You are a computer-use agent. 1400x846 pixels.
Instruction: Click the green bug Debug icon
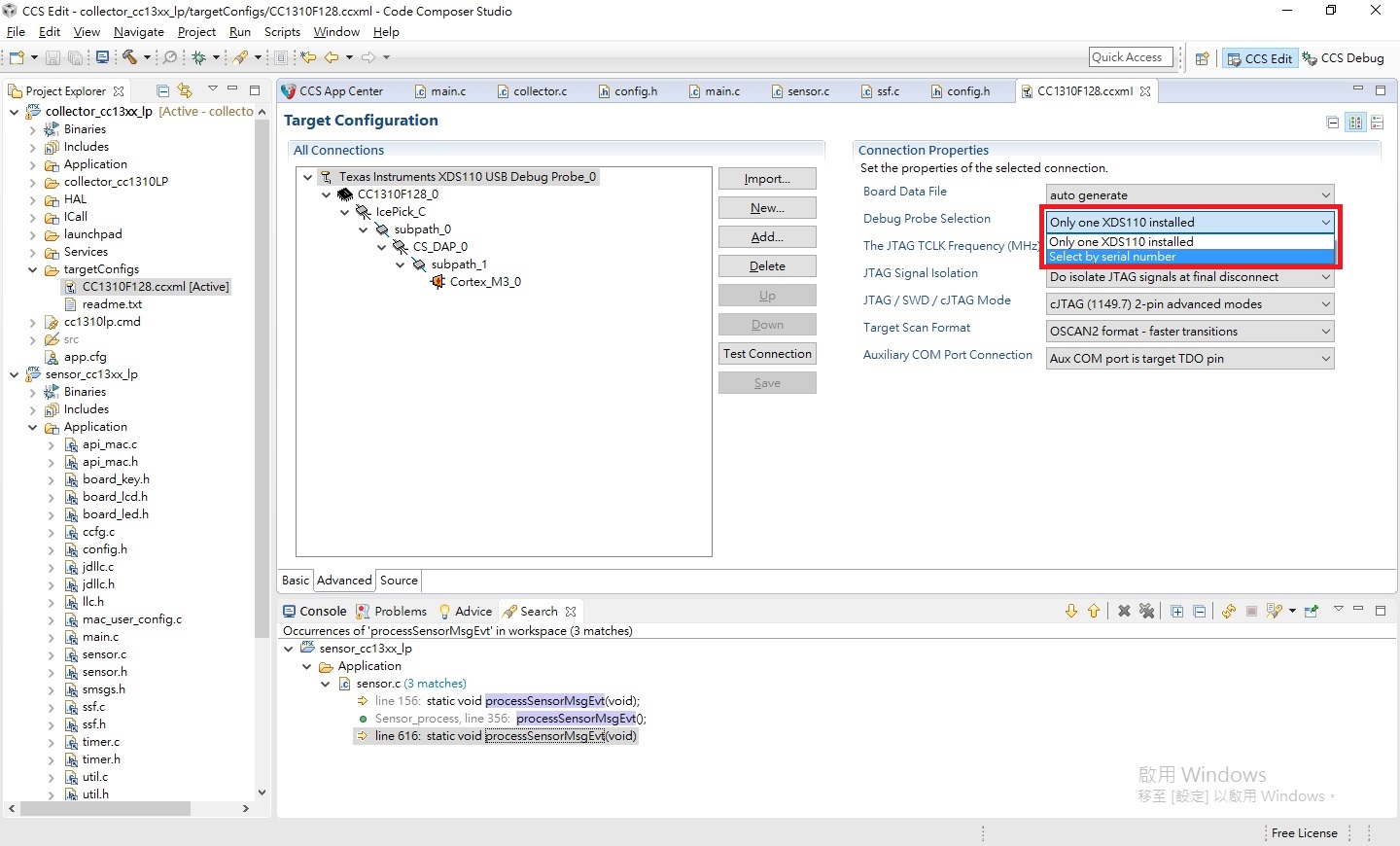[x=198, y=58]
